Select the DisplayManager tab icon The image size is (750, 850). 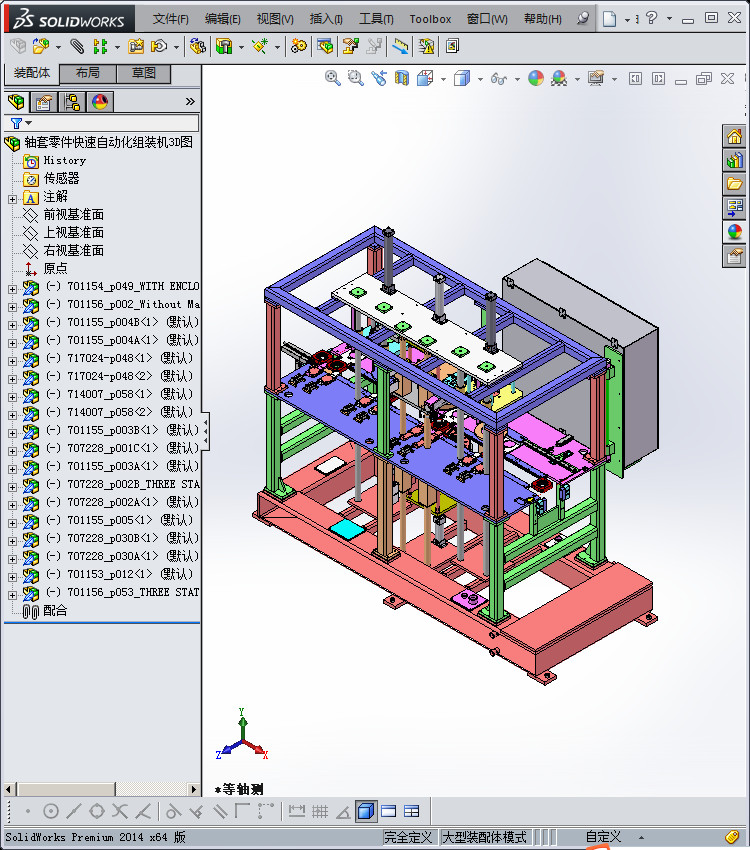[x=100, y=102]
